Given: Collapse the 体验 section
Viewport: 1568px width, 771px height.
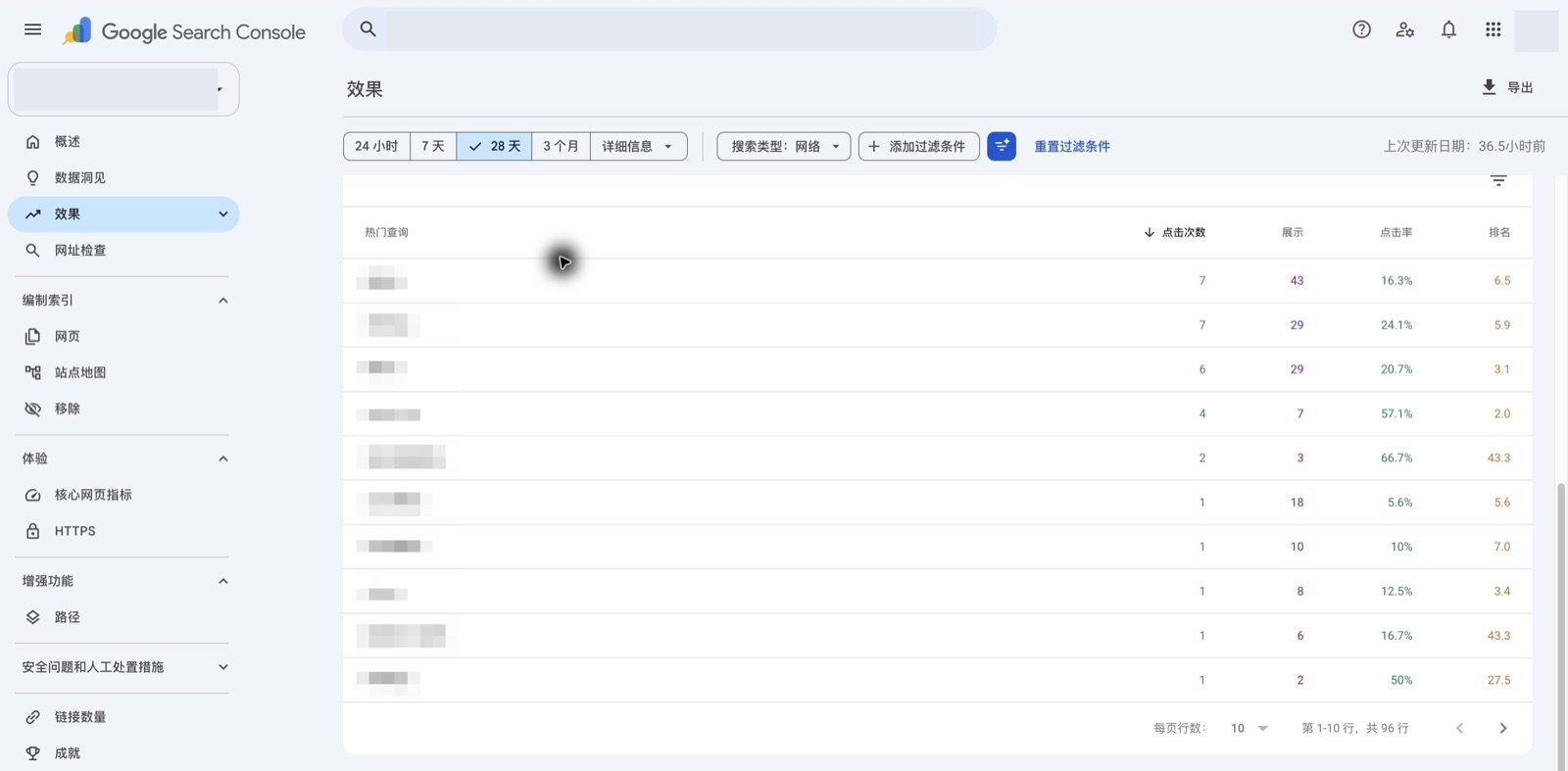Looking at the screenshot, I should click(x=223, y=458).
